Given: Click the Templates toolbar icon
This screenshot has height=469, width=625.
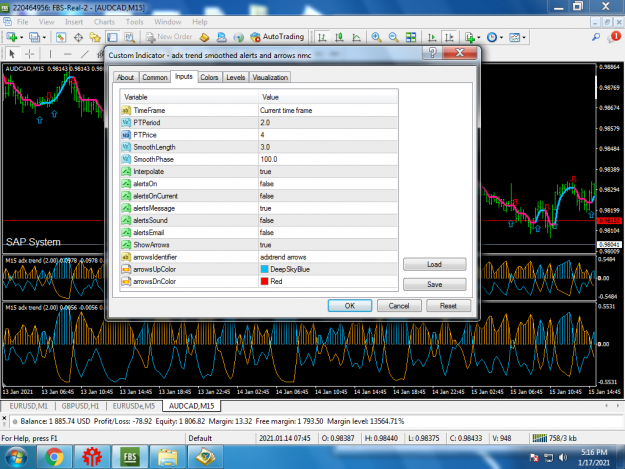Looking at the screenshot, I should click(x=515, y=37).
